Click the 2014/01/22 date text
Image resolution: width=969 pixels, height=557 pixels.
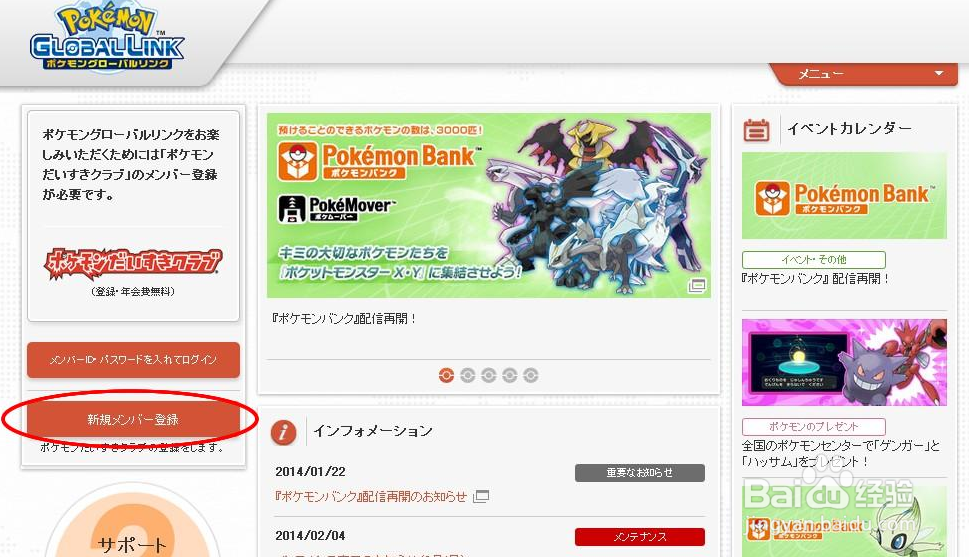coord(310,472)
